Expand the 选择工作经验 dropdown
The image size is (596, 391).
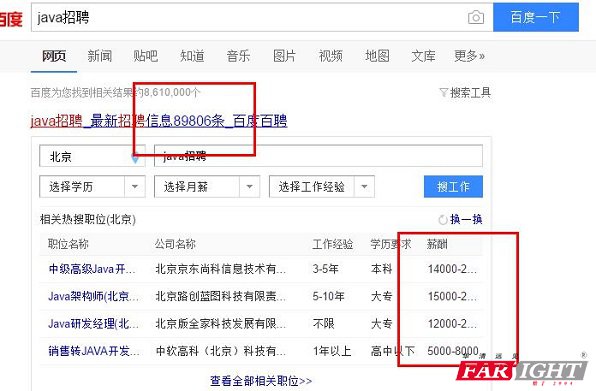322,187
